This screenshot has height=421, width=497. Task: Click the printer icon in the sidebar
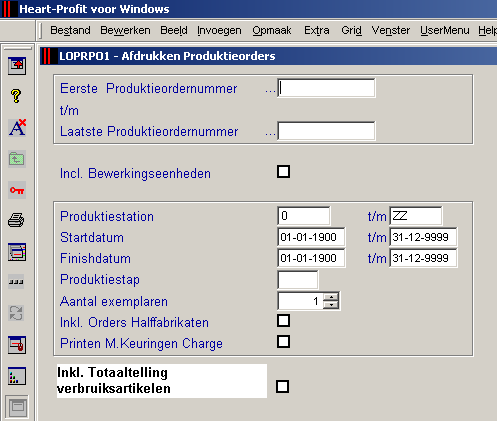(x=16, y=220)
